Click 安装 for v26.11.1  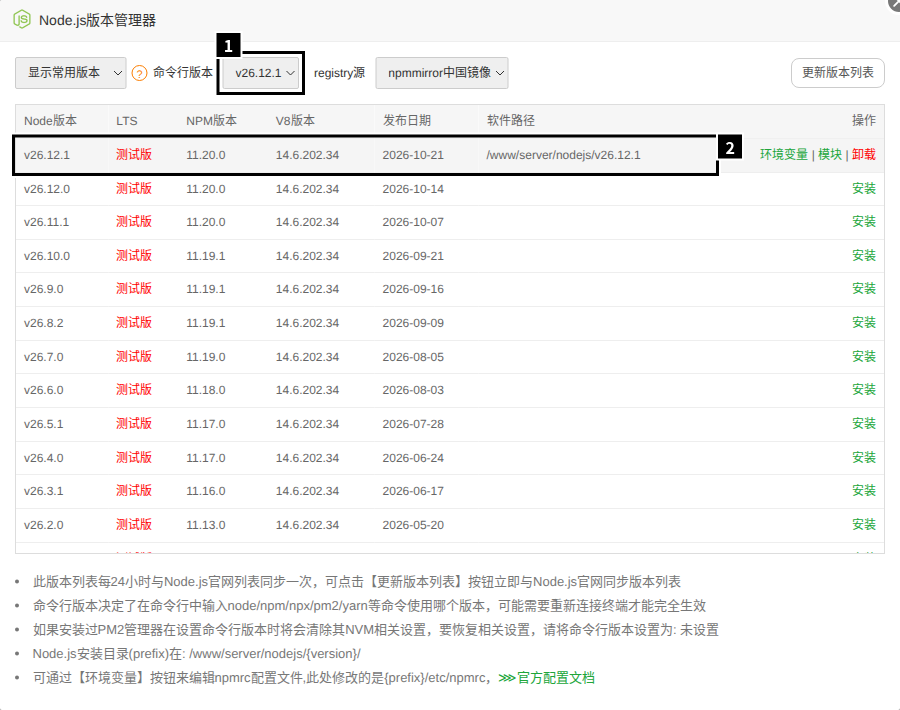click(864, 222)
